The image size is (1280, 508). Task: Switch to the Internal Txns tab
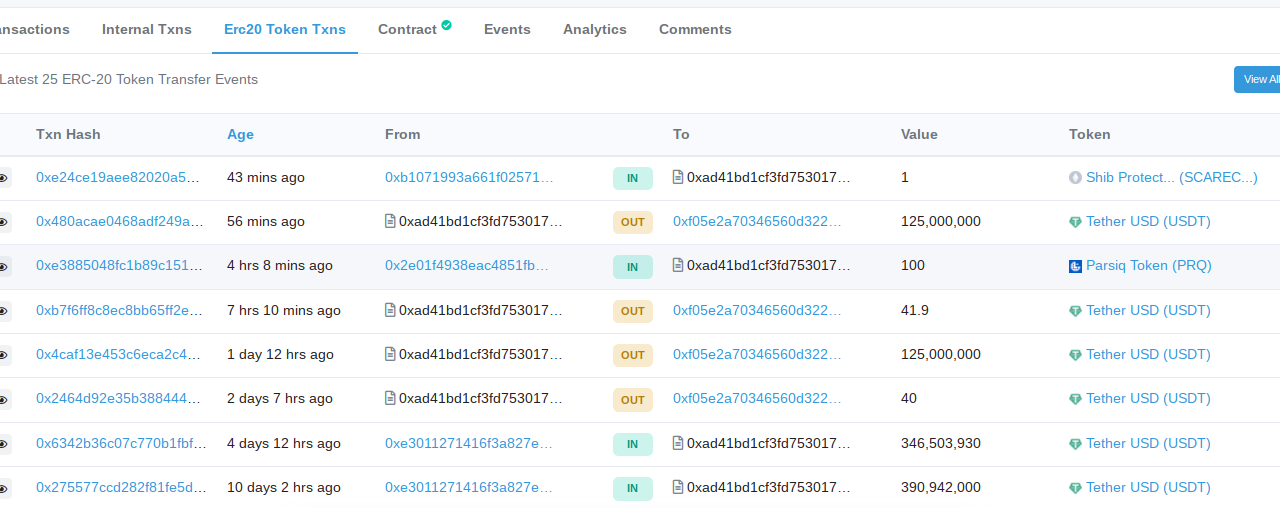(146, 29)
